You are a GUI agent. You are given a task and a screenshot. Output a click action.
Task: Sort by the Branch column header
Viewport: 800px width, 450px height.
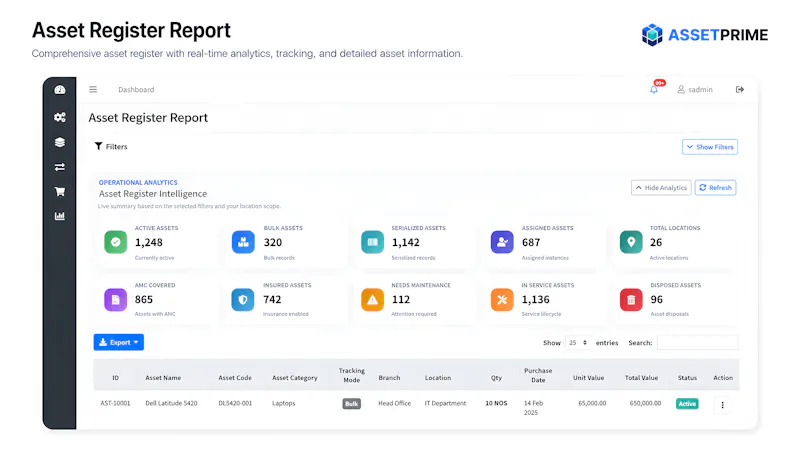point(389,378)
